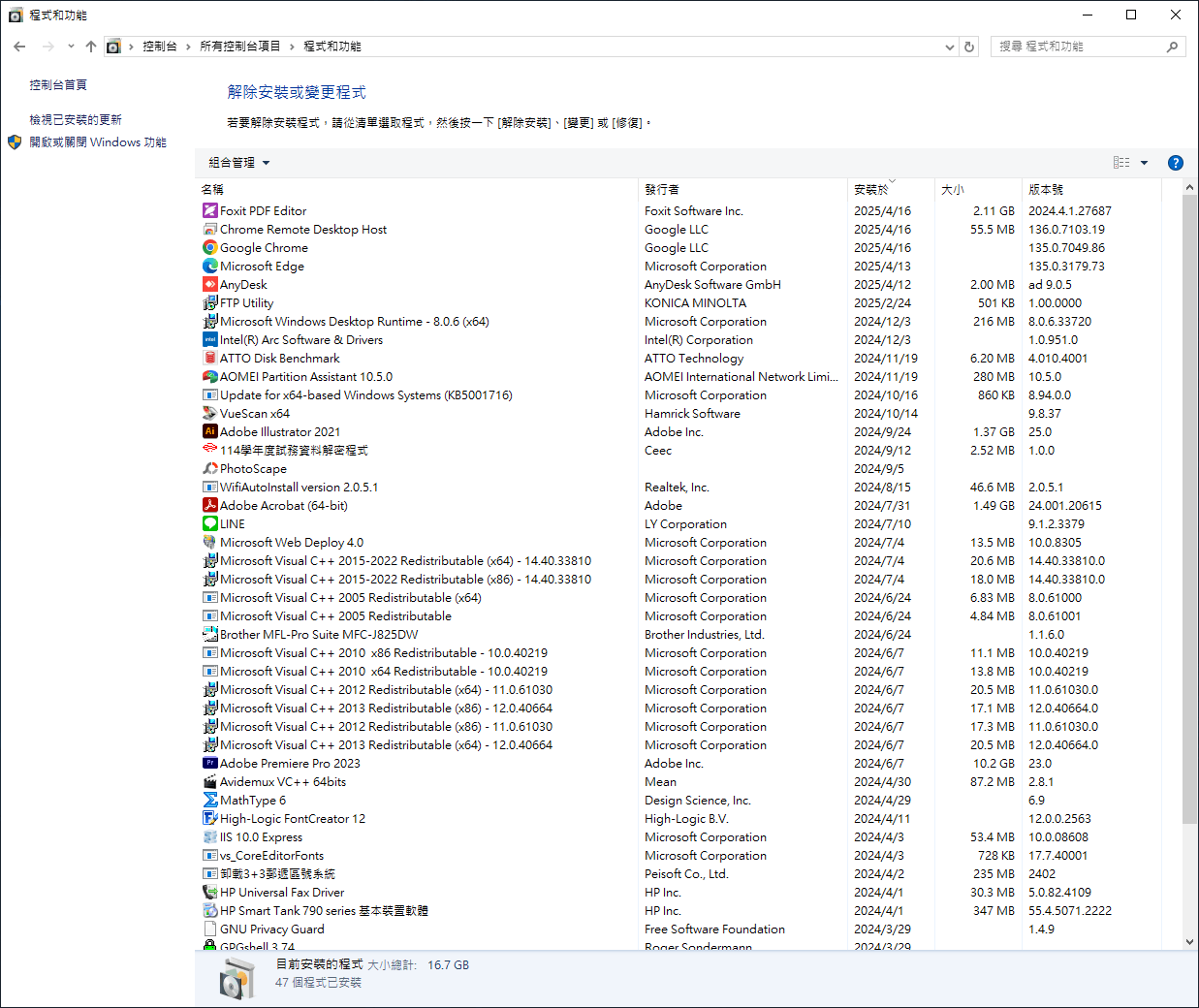Sort by the 名稱 column header
The width and height of the screenshot is (1199, 1008).
pyautogui.click(x=419, y=189)
